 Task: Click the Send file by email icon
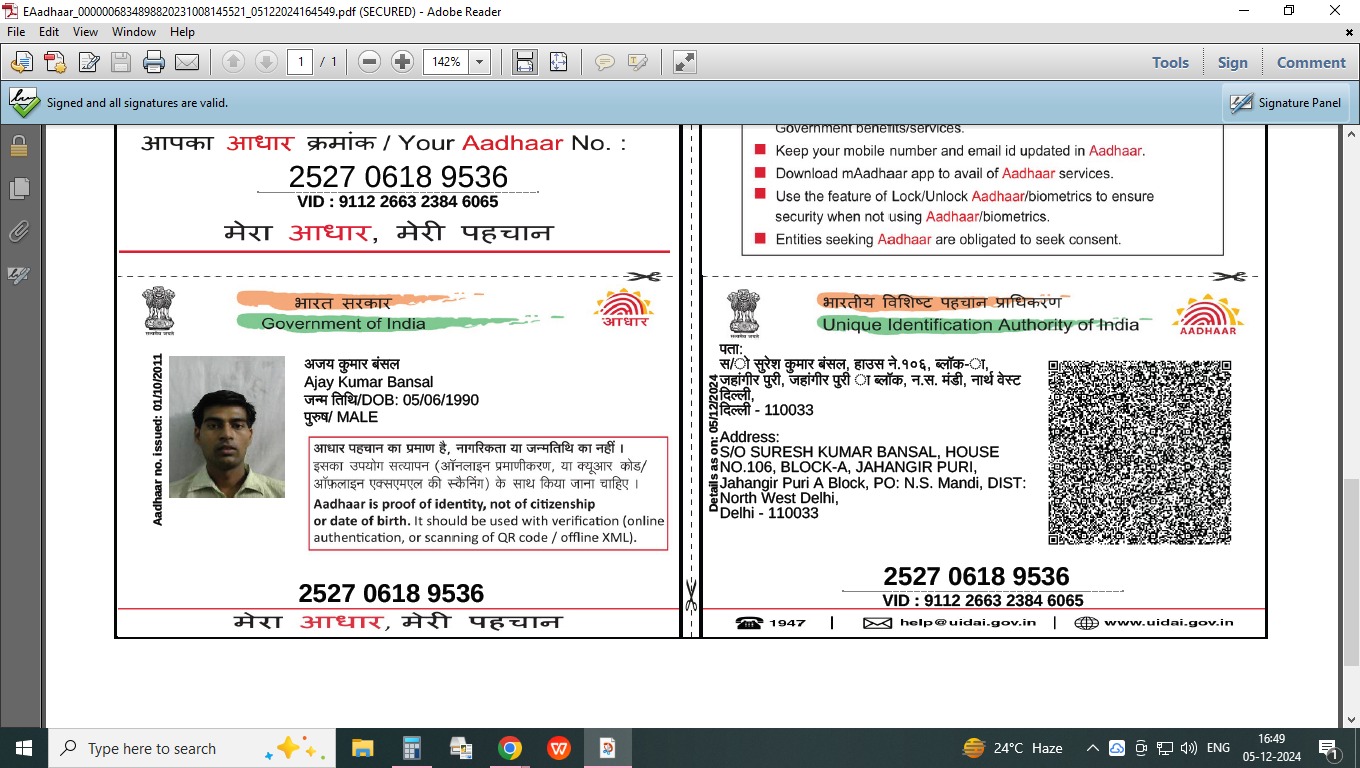tap(187, 62)
